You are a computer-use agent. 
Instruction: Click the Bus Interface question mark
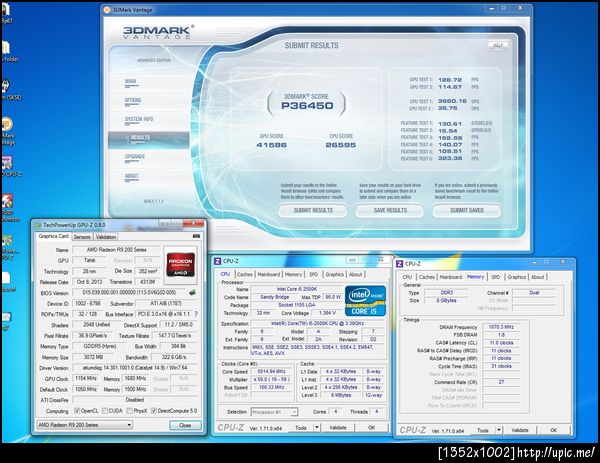point(196,314)
